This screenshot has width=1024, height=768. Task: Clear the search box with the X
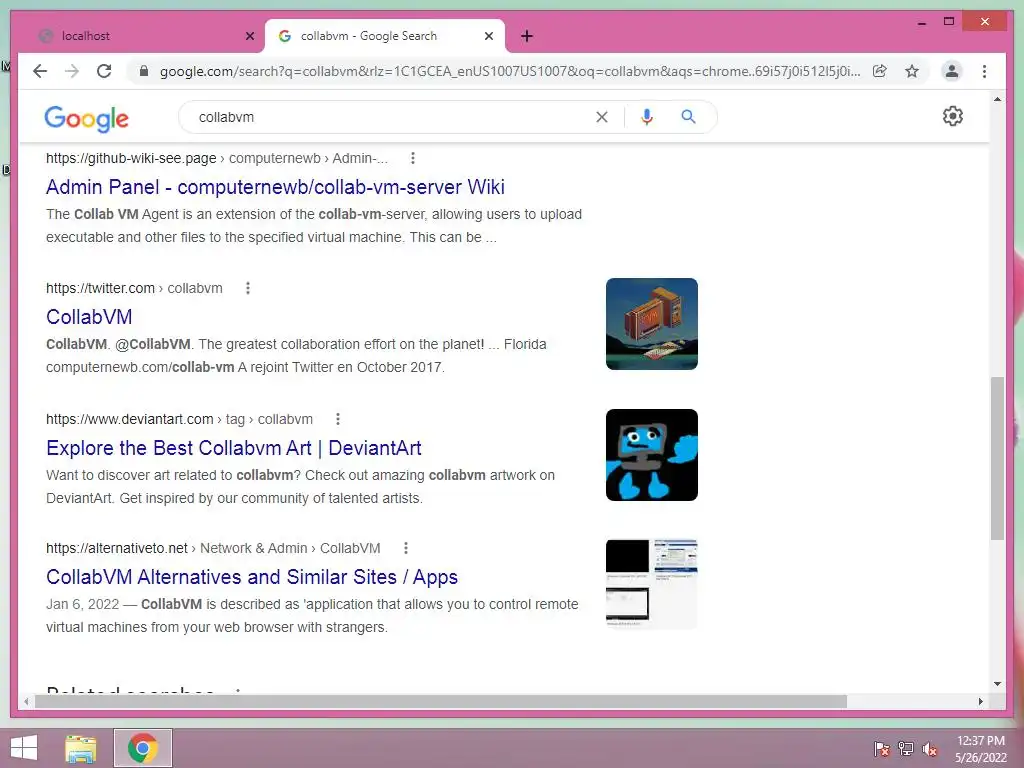coord(601,117)
